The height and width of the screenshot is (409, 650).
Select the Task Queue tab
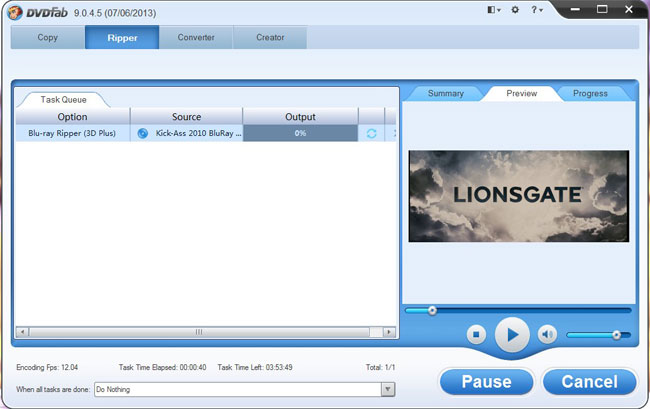[63, 99]
